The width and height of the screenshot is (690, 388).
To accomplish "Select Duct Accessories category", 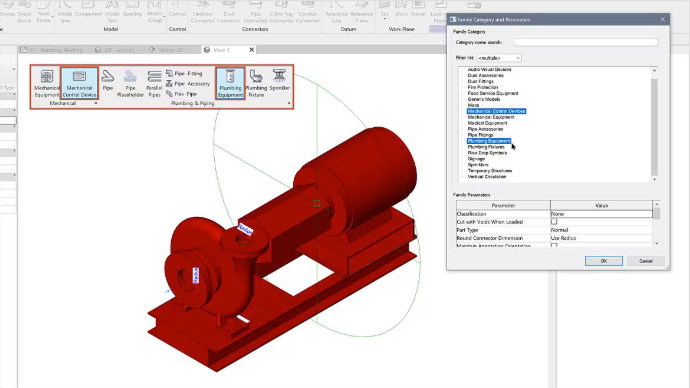I will 485,75.
